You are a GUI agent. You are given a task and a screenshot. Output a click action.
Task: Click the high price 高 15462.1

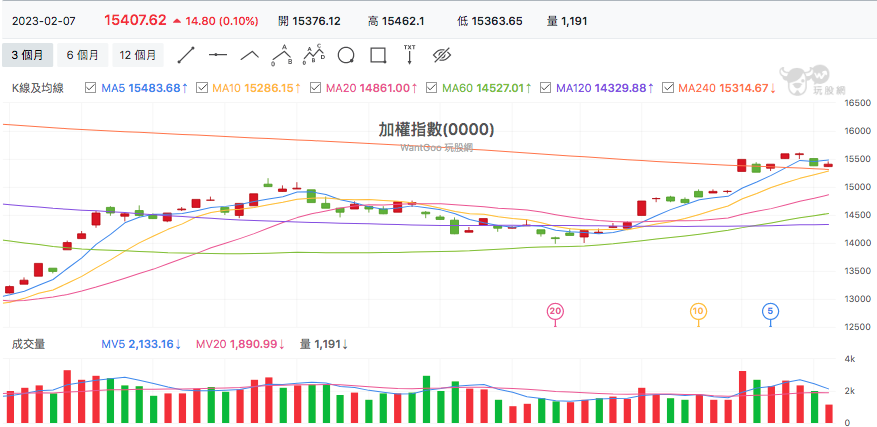[x=396, y=21]
